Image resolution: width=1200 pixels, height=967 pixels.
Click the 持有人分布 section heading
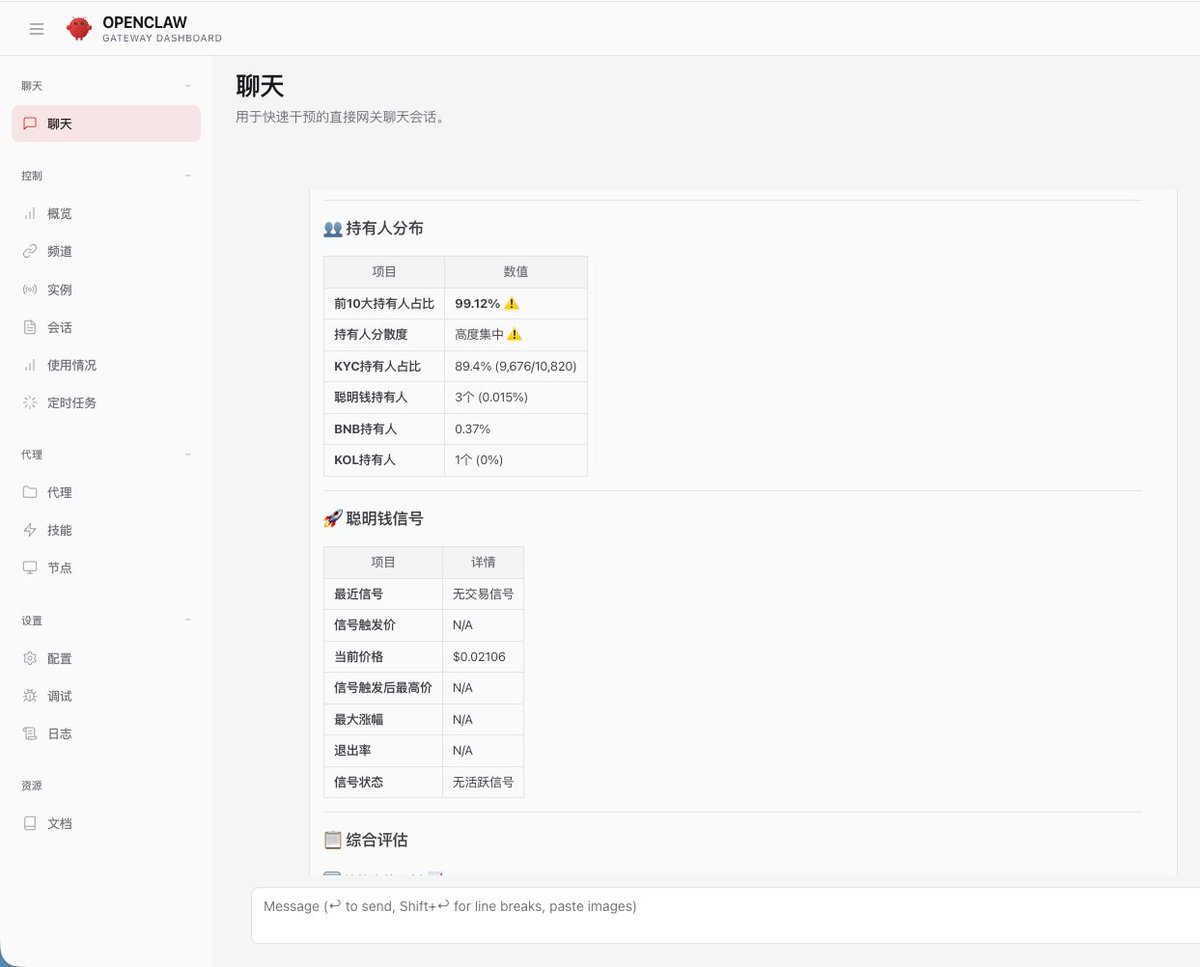click(x=373, y=229)
